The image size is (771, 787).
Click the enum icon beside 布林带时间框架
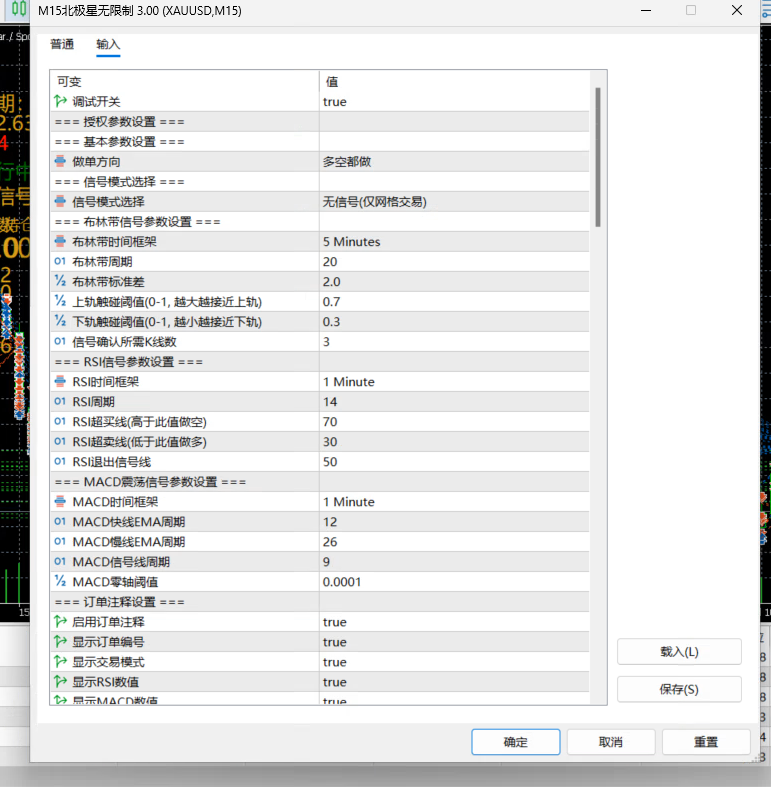click(x=60, y=241)
